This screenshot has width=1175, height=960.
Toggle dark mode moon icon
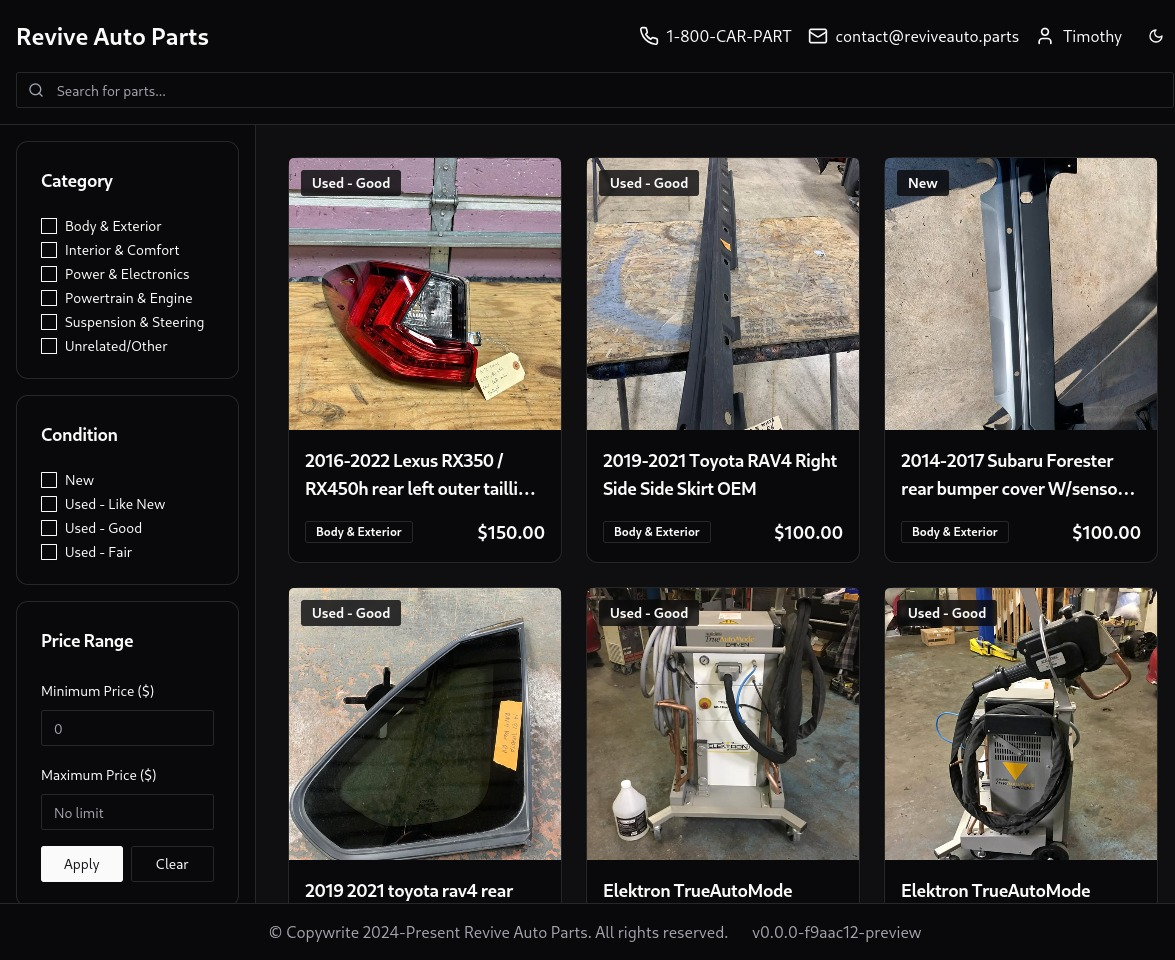pos(1156,36)
